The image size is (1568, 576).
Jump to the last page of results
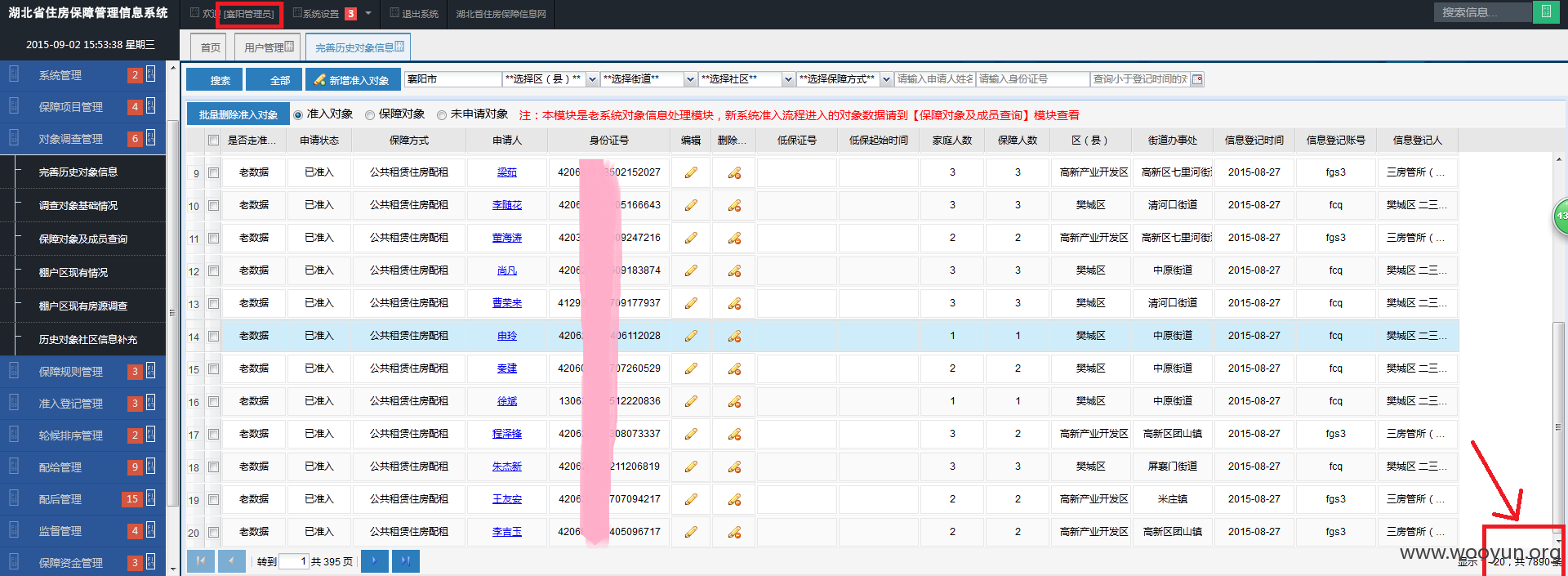click(406, 560)
